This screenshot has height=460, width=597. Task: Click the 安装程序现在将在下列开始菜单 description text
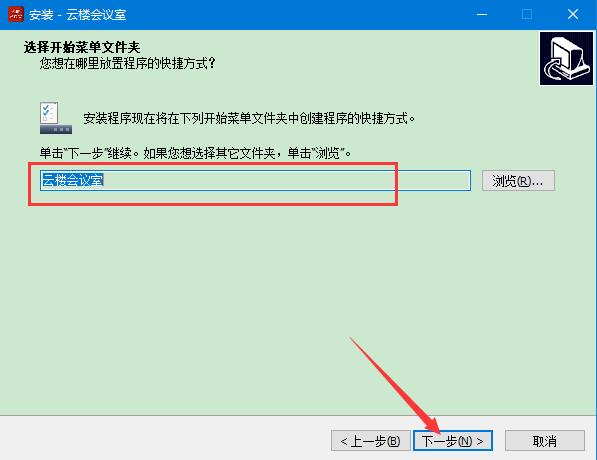coord(249,118)
